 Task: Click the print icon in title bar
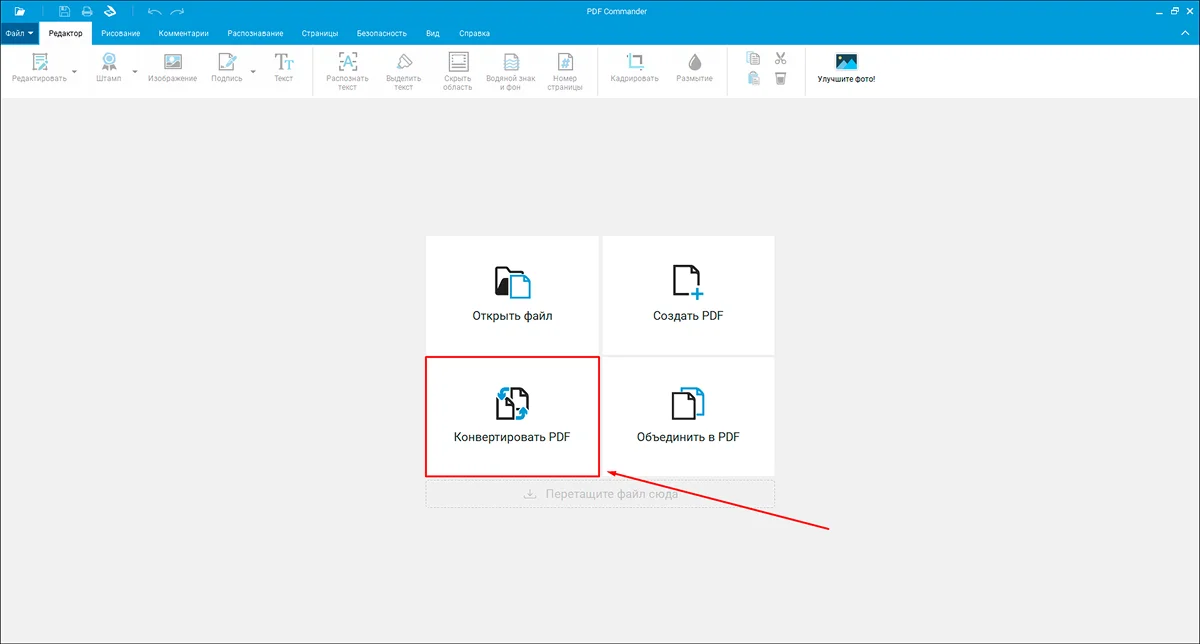(x=87, y=11)
